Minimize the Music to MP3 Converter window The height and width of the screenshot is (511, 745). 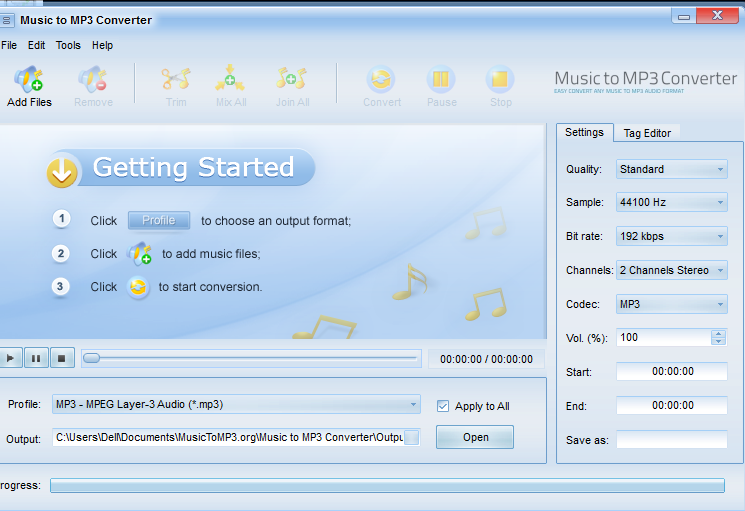point(684,17)
